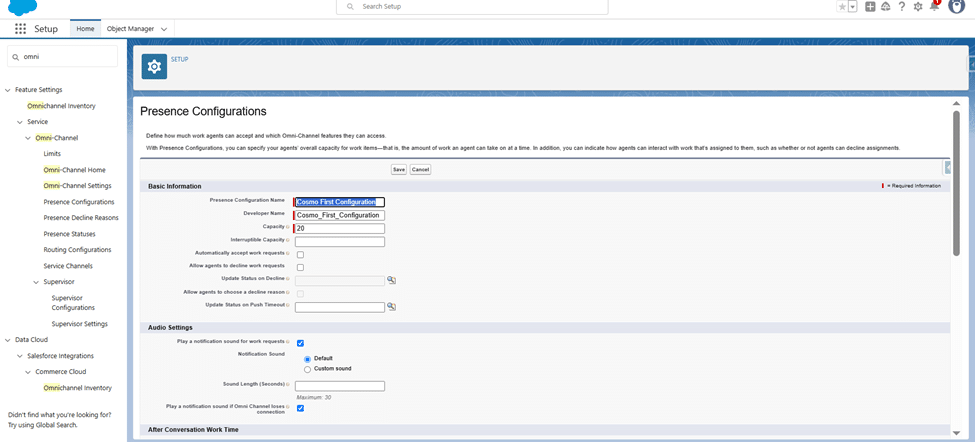Switch to the Home tab
Viewport: 975px width, 442px height.
[85, 29]
